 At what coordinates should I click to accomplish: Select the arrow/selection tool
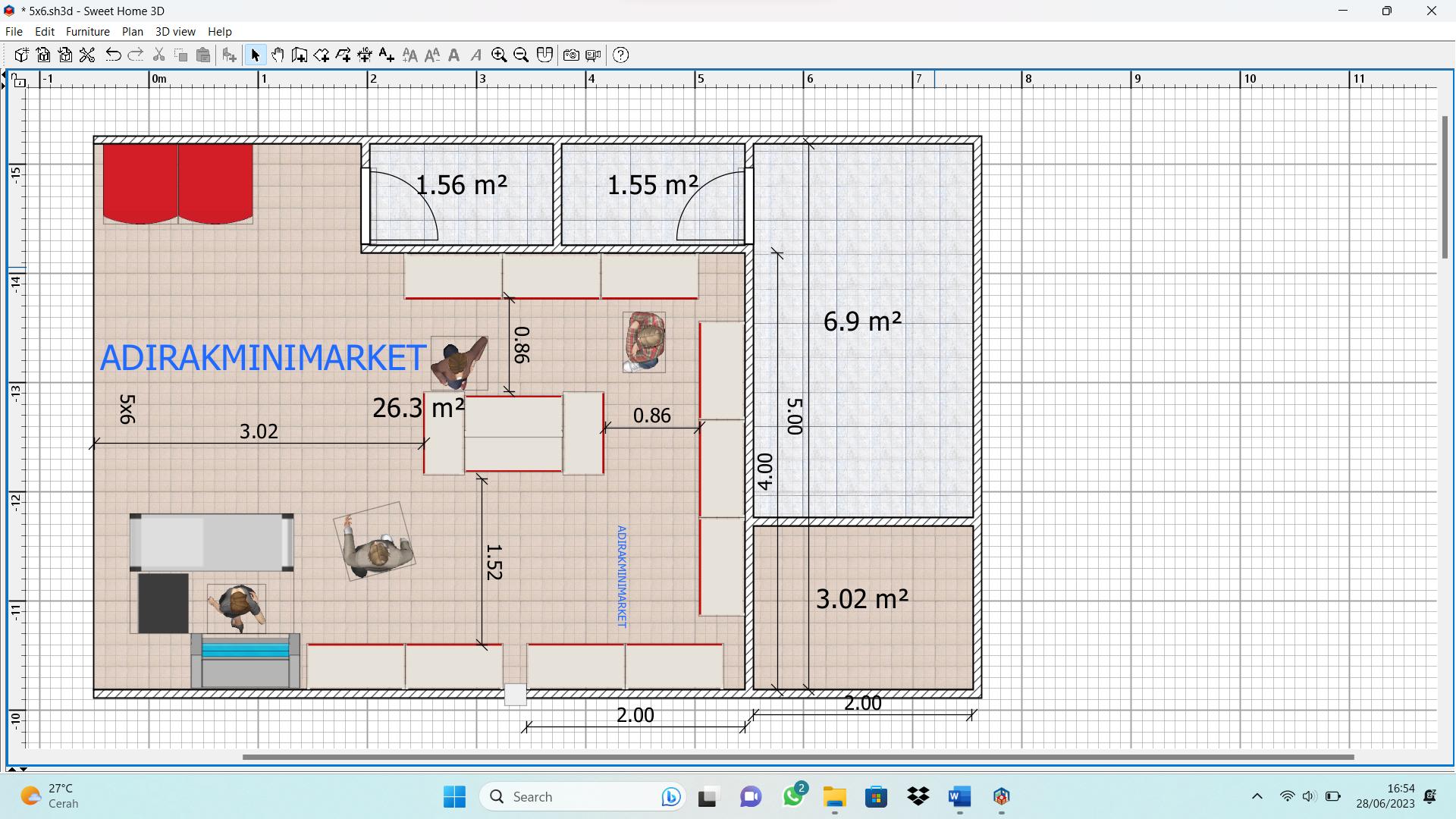point(254,55)
